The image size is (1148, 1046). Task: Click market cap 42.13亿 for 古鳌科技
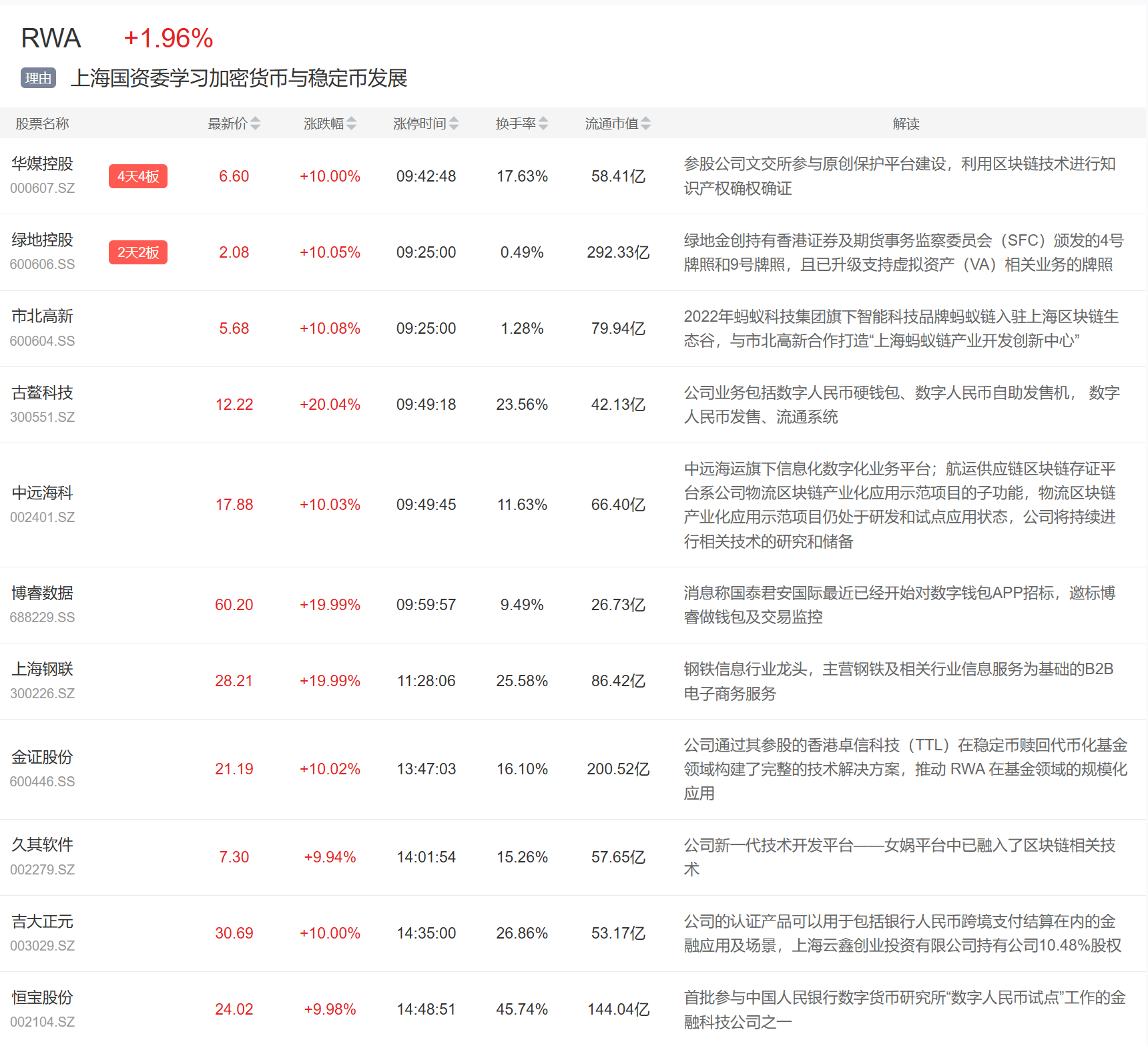point(618,405)
